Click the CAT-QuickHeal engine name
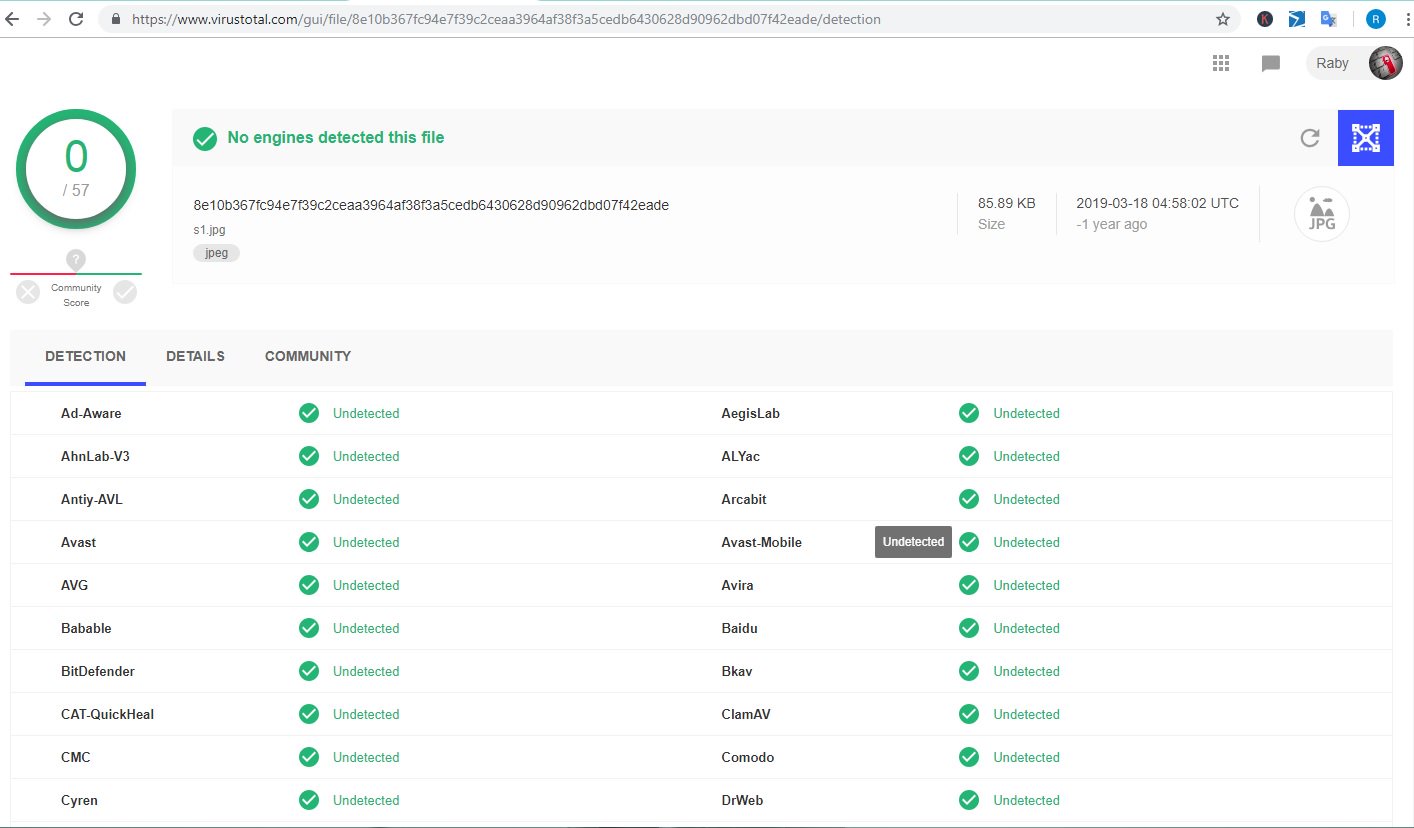 (x=108, y=714)
